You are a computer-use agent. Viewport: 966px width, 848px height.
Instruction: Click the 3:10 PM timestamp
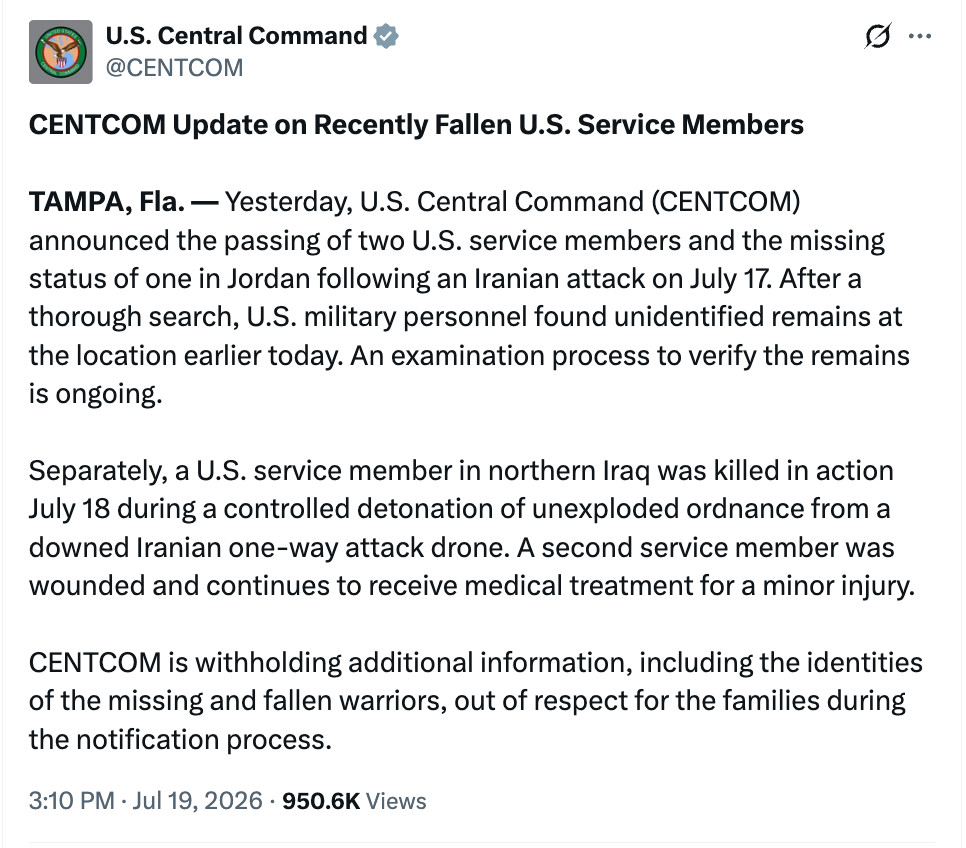click(x=71, y=801)
